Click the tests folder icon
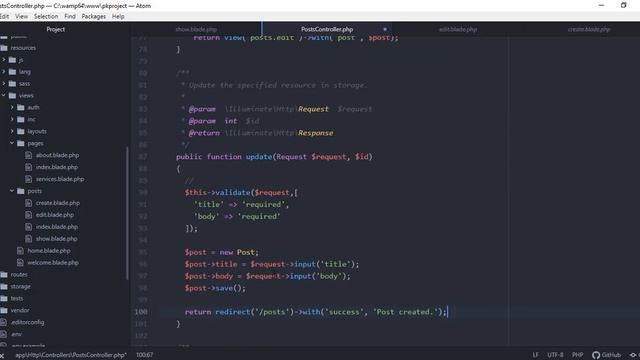The width and height of the screenshot is (640, 360). (x=4, y=298)
